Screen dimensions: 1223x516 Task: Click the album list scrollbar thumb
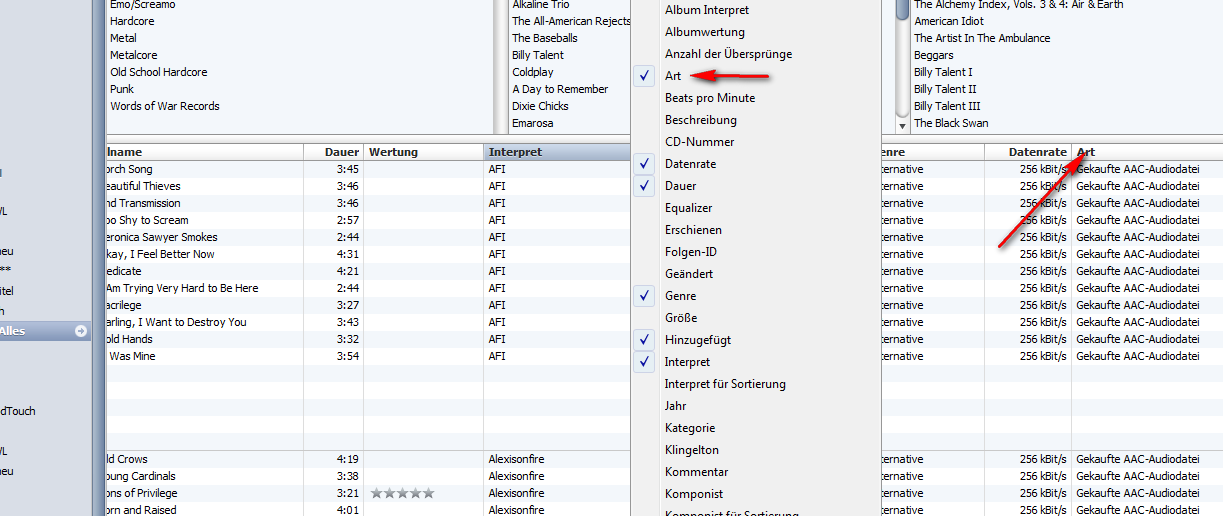coord(903,10)
